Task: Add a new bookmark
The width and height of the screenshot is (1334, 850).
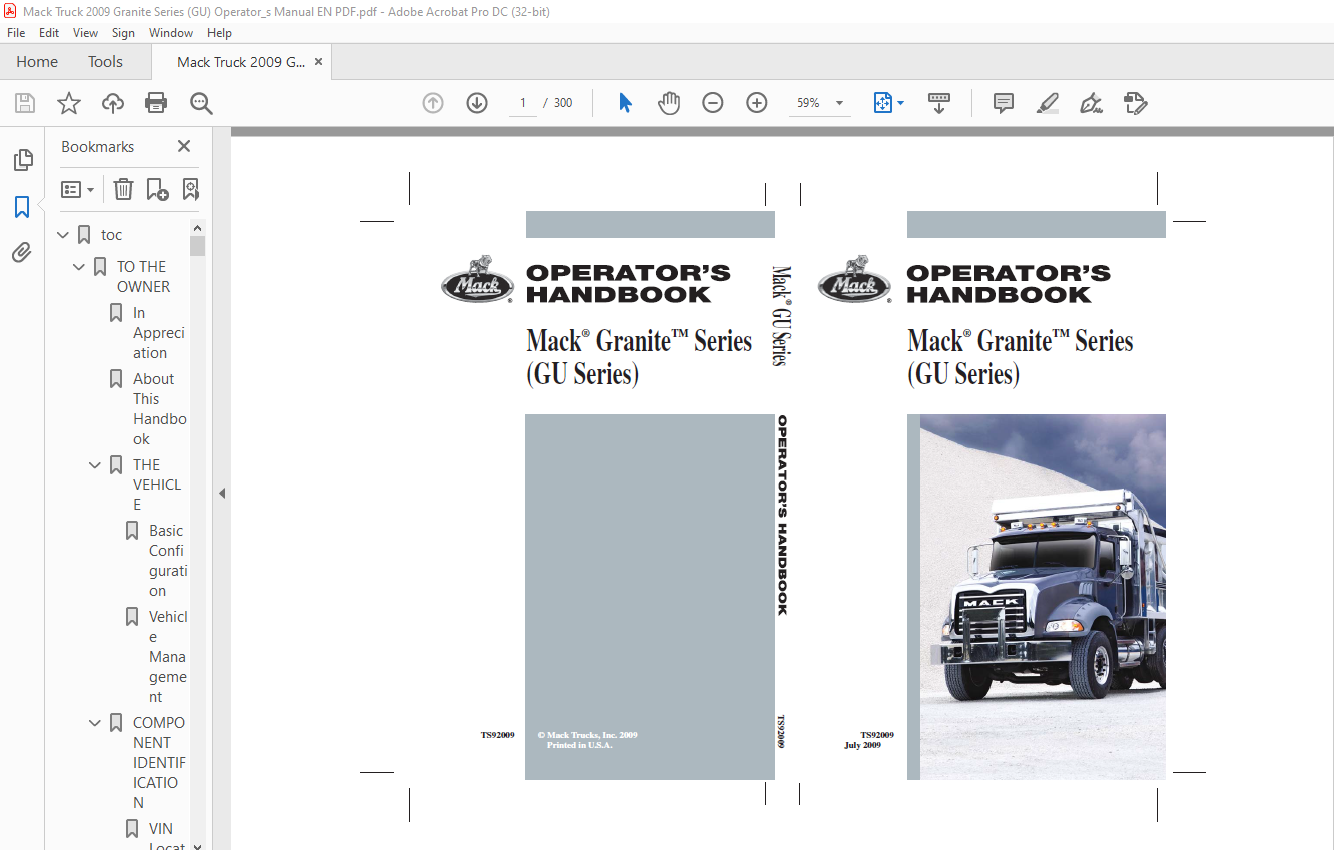Action: [x=157, y=189]
